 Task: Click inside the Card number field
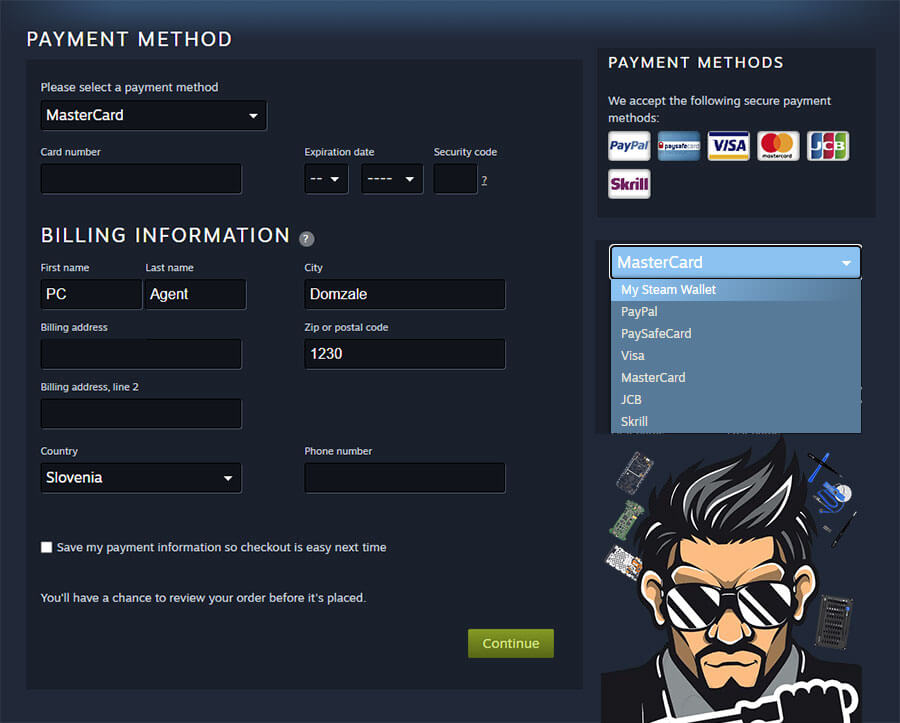140,178
